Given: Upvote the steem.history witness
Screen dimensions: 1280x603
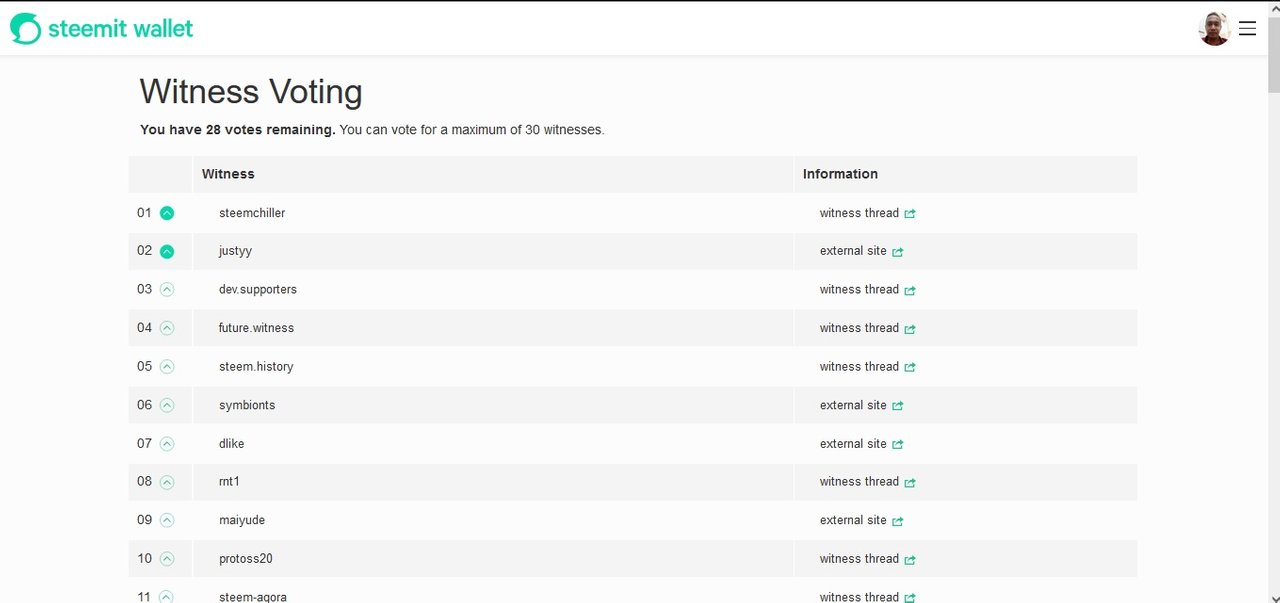Looking at the screenshot, I should coord(167,367).
